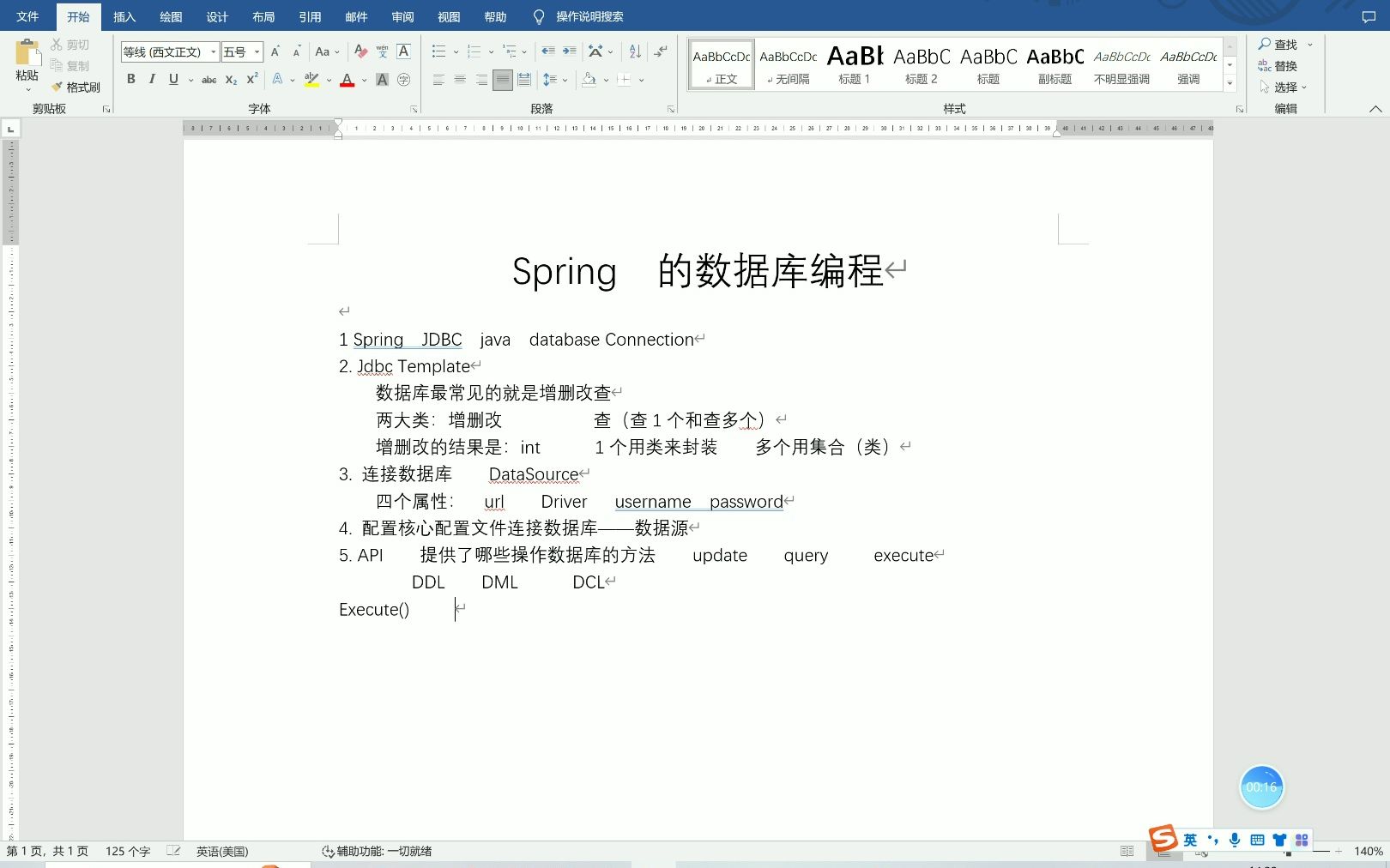Open the change case dropdown
This screenshot has height=868, width=1390.
[327, 51]
